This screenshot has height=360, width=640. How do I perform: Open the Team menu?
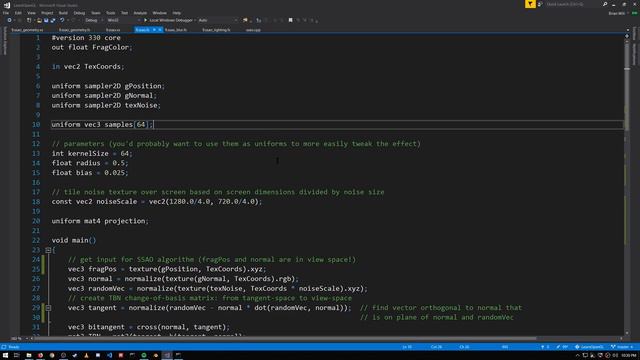click(96, 13)
